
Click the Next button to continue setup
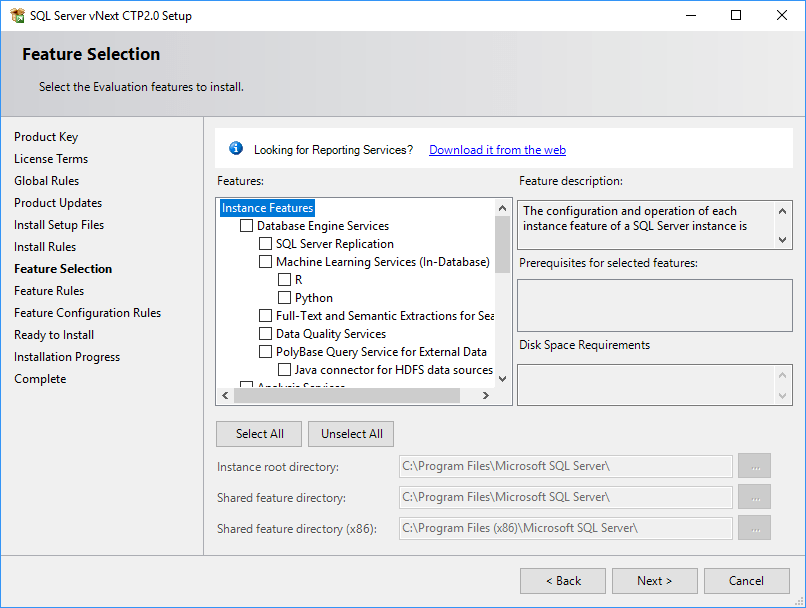pyautogui.click(x=654, y=580)
